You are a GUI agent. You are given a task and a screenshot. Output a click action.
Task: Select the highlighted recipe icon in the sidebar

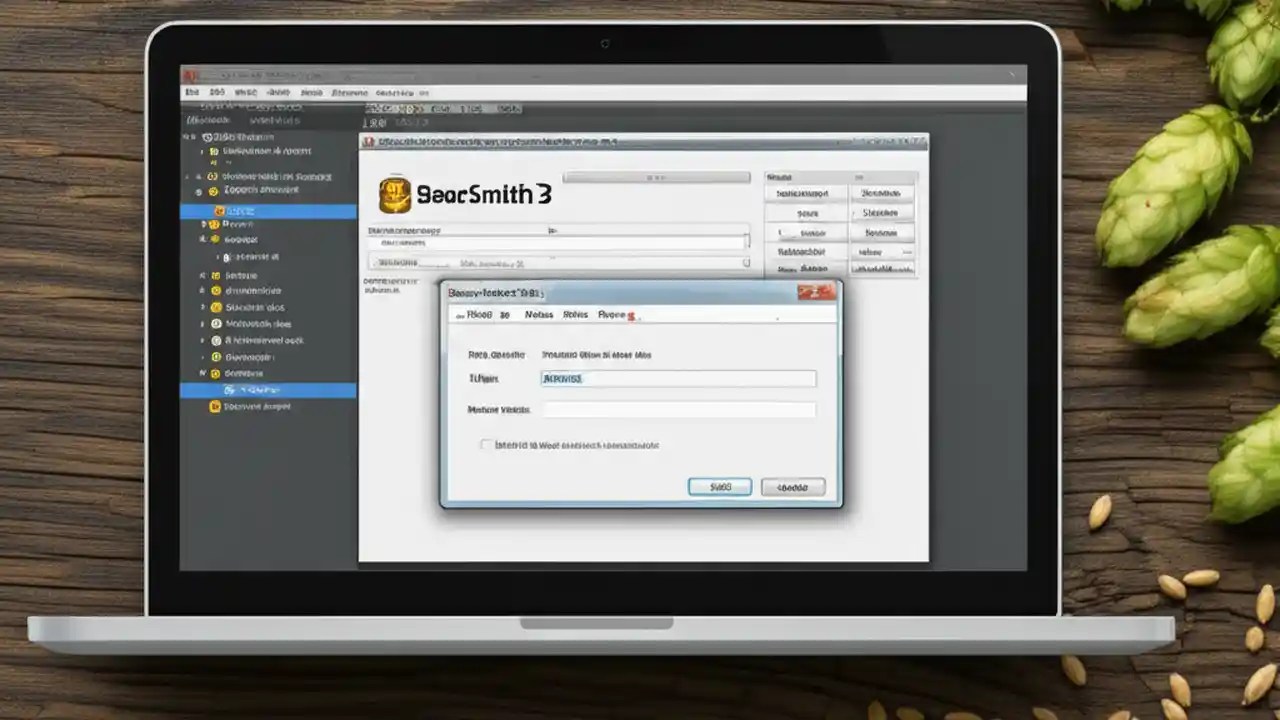(x=219, y=210)
